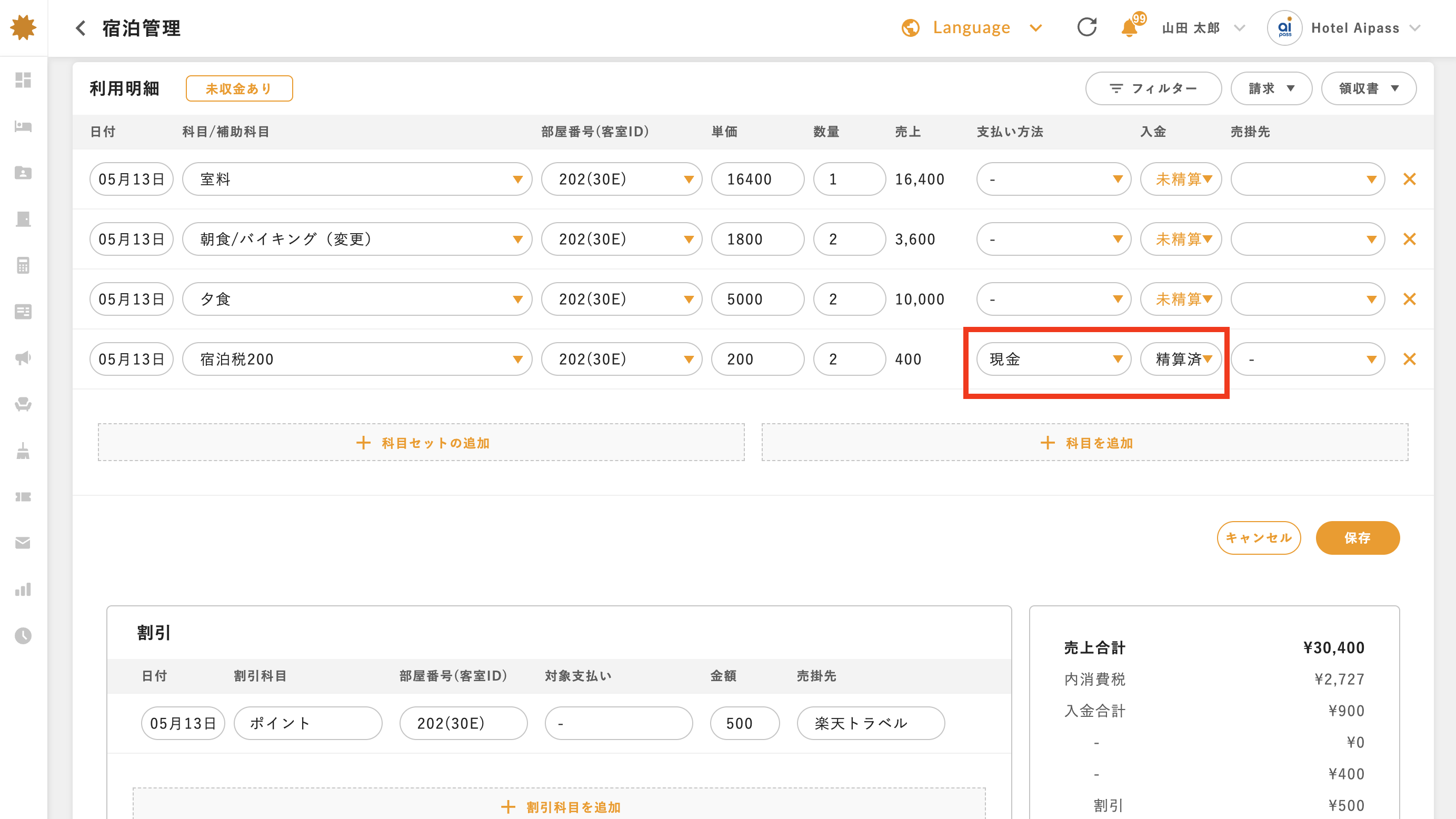Click the キャンセル button
The image size is (1456, 819).
point(1259,537)
